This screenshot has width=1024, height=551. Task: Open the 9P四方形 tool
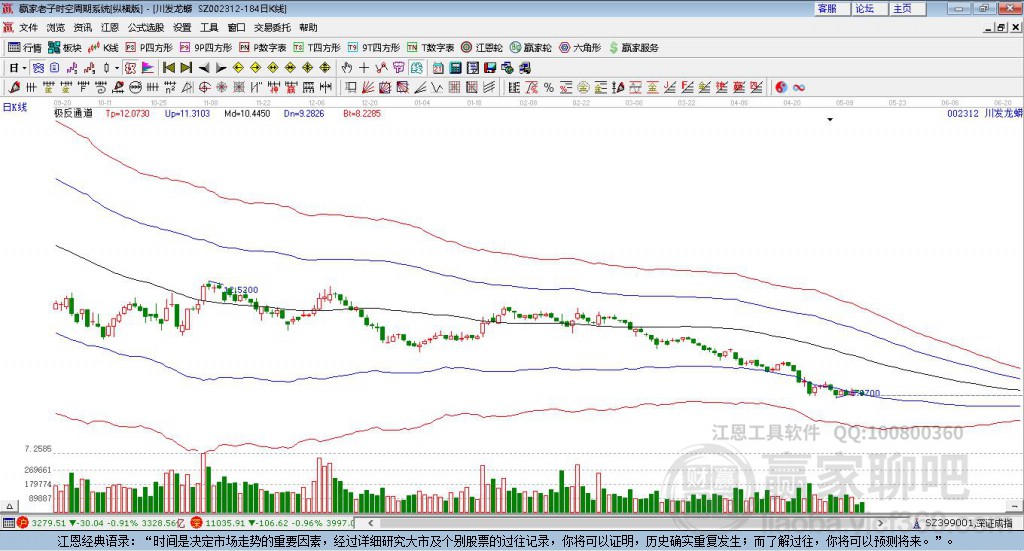(206, 48)
